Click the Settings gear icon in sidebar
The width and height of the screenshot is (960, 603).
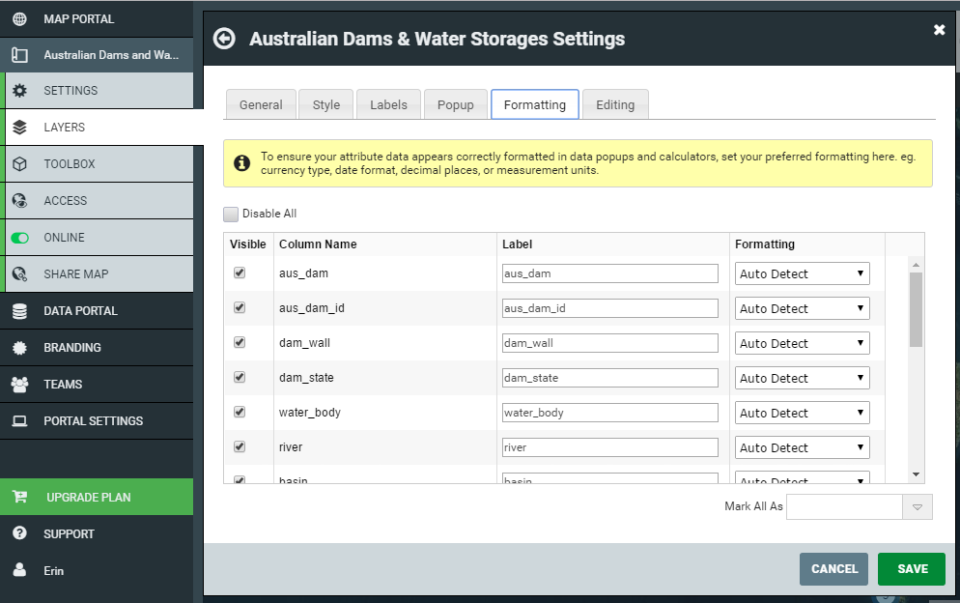pyautogui.click(x=20, y=91)
